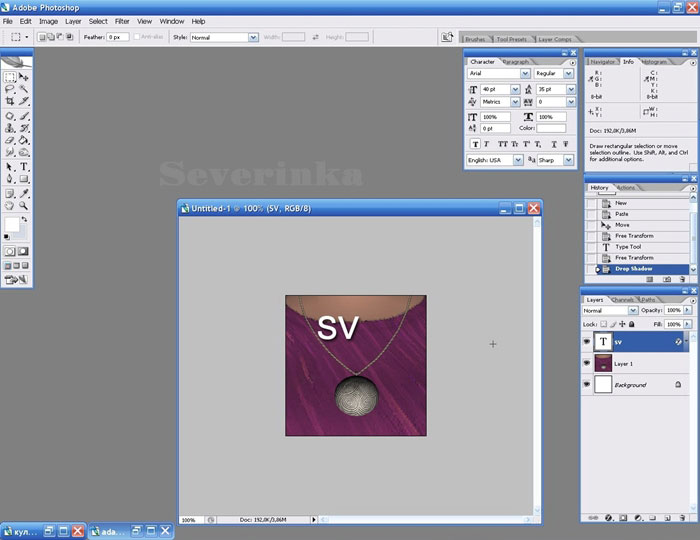Open the Arial font family dropdown
Screen dimensions: 700x540
[x=526, y=74]
